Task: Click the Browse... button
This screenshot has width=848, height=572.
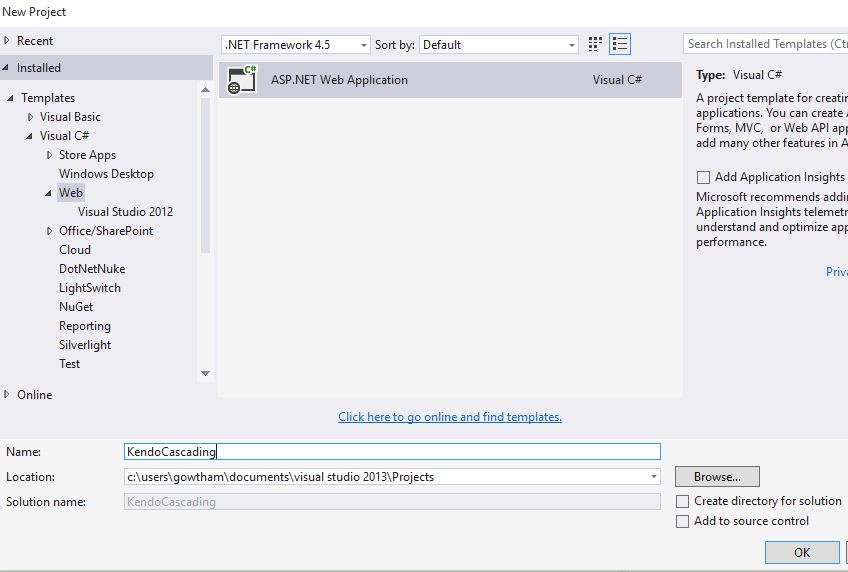Action: coord(717,477)
